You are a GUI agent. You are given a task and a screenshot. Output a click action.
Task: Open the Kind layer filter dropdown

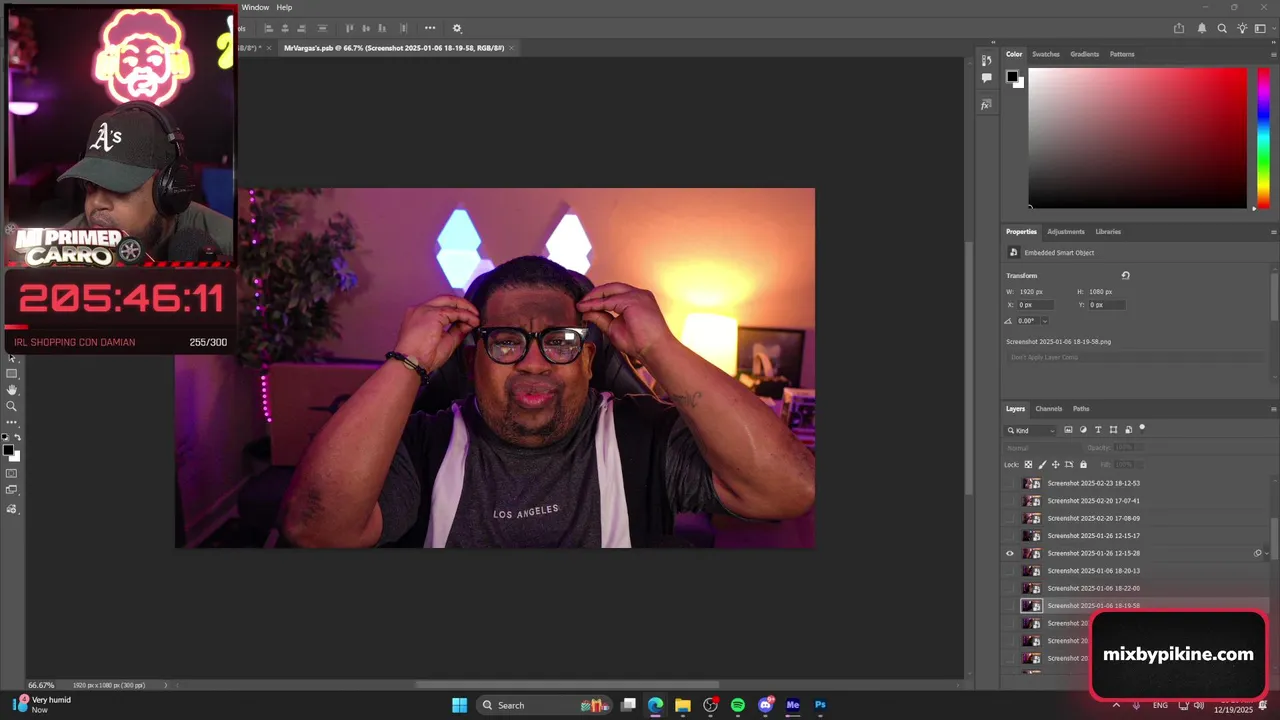(1031, 430)
